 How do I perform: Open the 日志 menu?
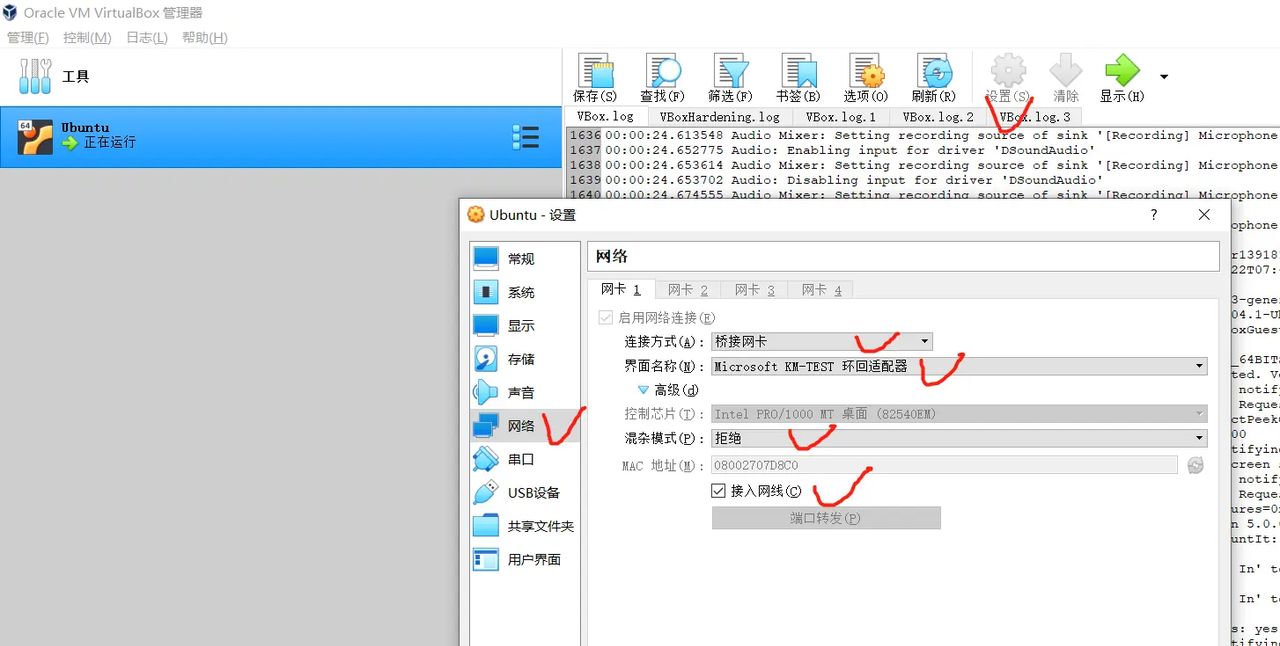coord(146,36)
